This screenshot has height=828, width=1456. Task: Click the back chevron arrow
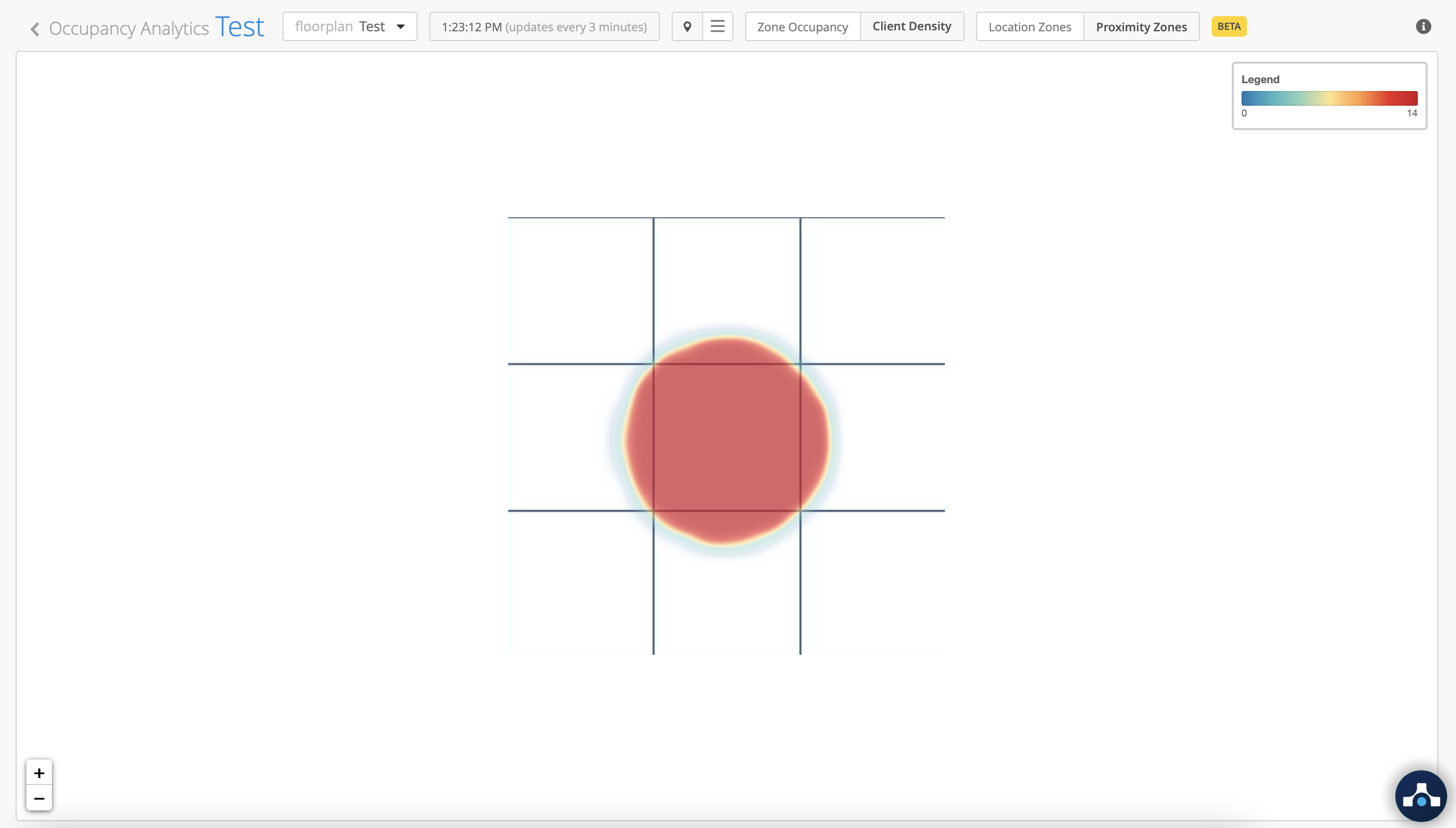tap(35, 28)
